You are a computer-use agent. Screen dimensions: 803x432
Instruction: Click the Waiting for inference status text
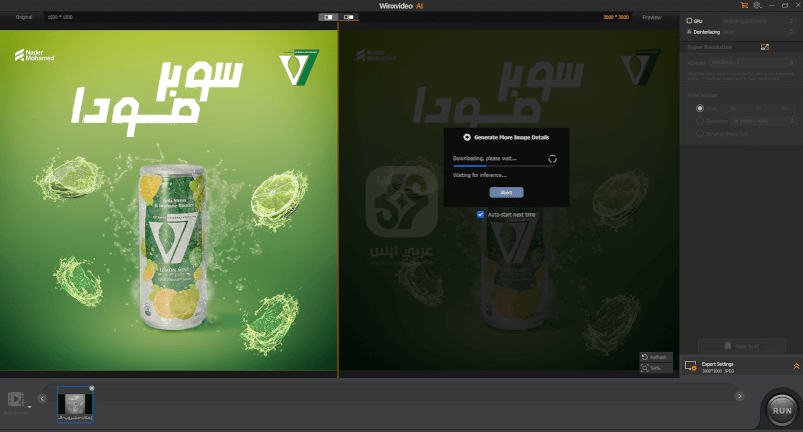[479, 175]
